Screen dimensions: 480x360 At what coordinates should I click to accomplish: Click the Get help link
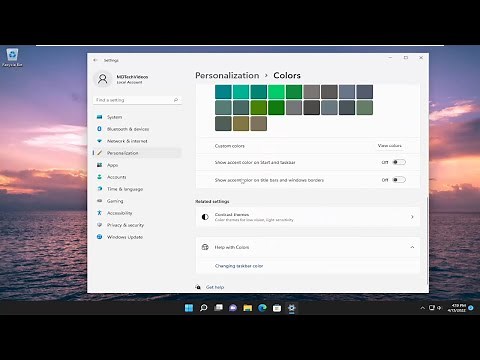tap(215, 287)
